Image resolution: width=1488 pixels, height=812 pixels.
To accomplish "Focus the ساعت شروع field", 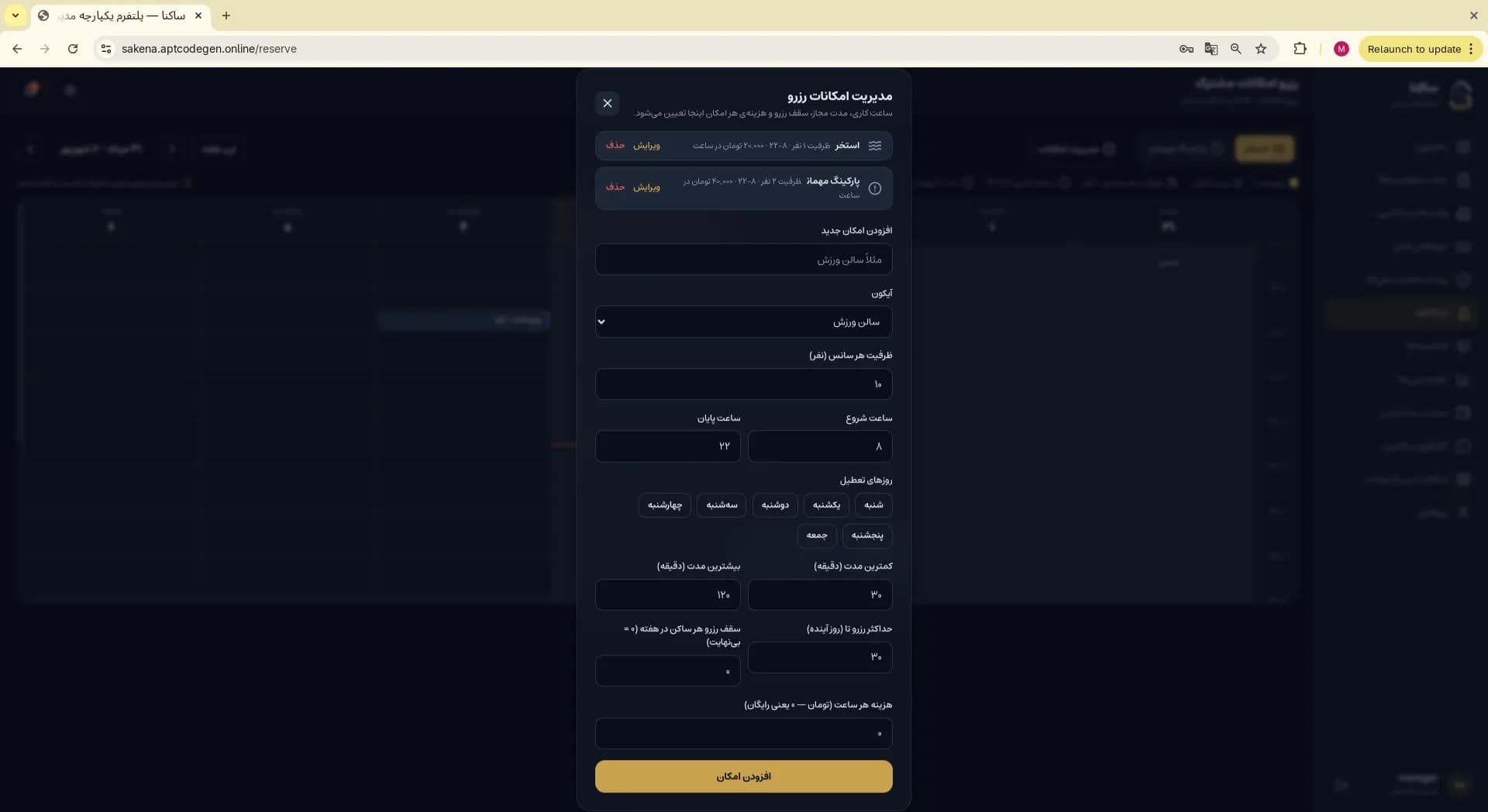I will [x=820, y=446].
